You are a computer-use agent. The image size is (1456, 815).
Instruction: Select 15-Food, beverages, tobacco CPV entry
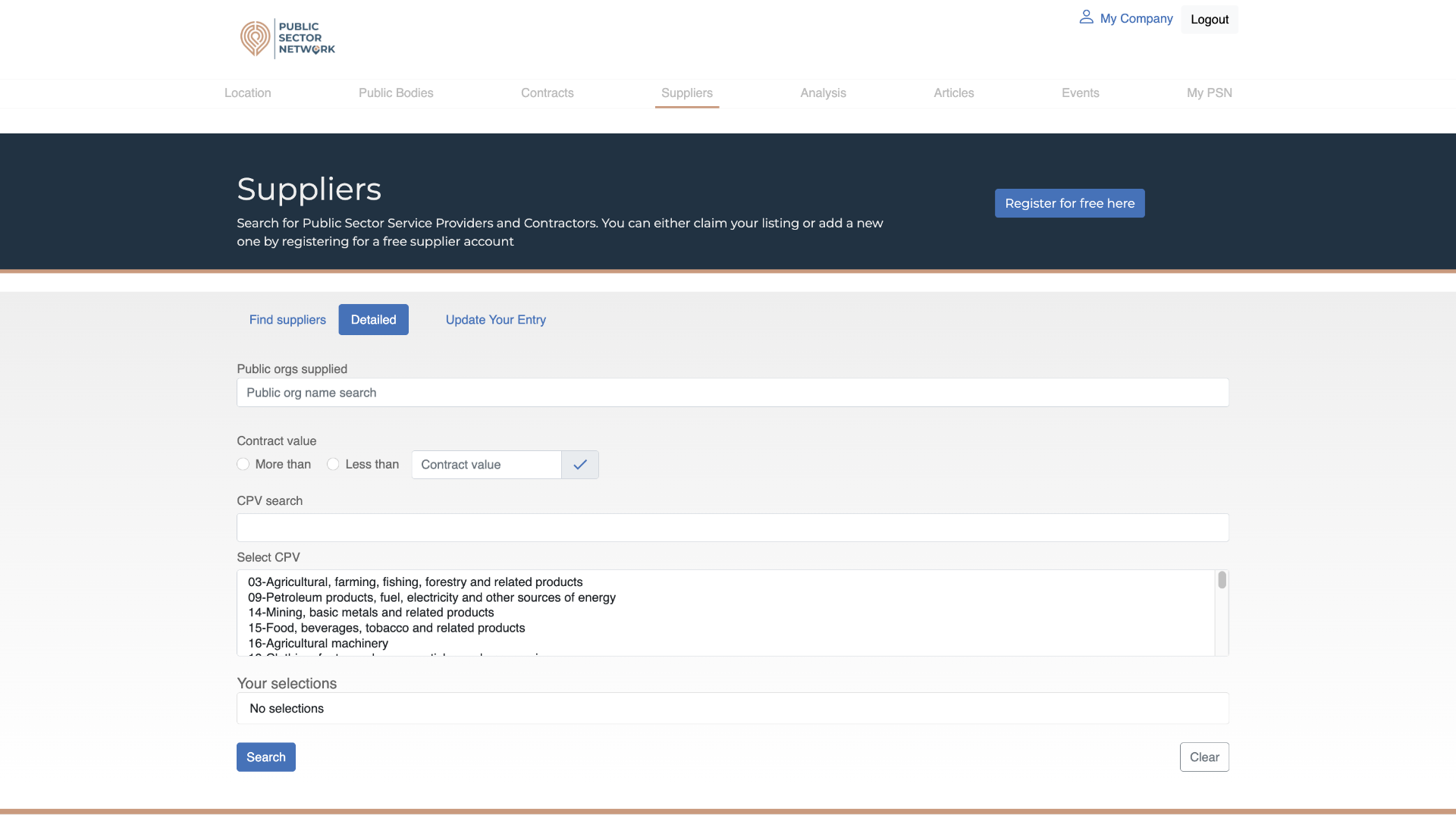(387, 628)
